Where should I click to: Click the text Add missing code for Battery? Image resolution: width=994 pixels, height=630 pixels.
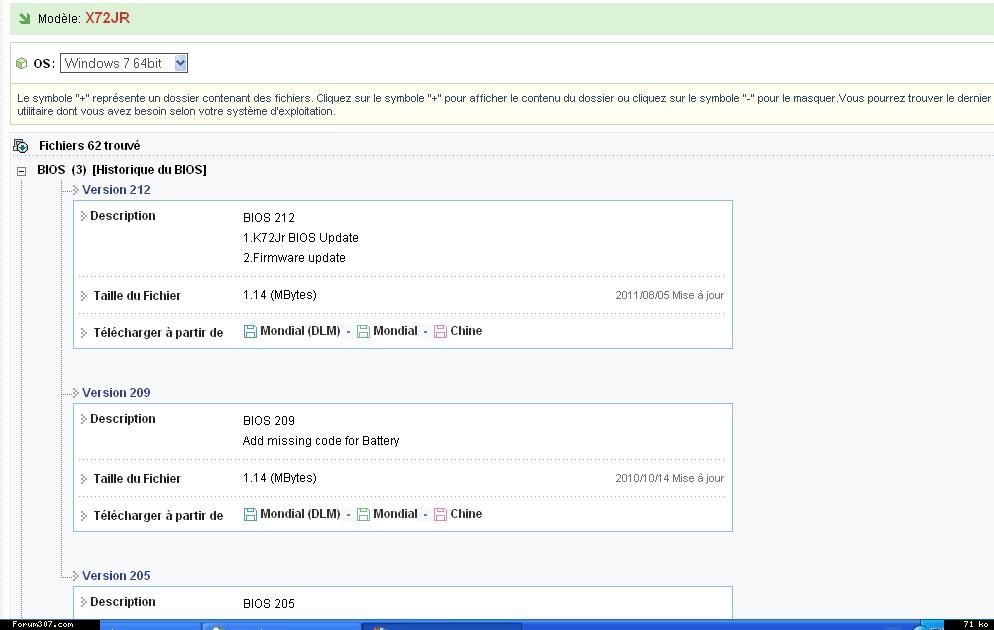point(321,440)
